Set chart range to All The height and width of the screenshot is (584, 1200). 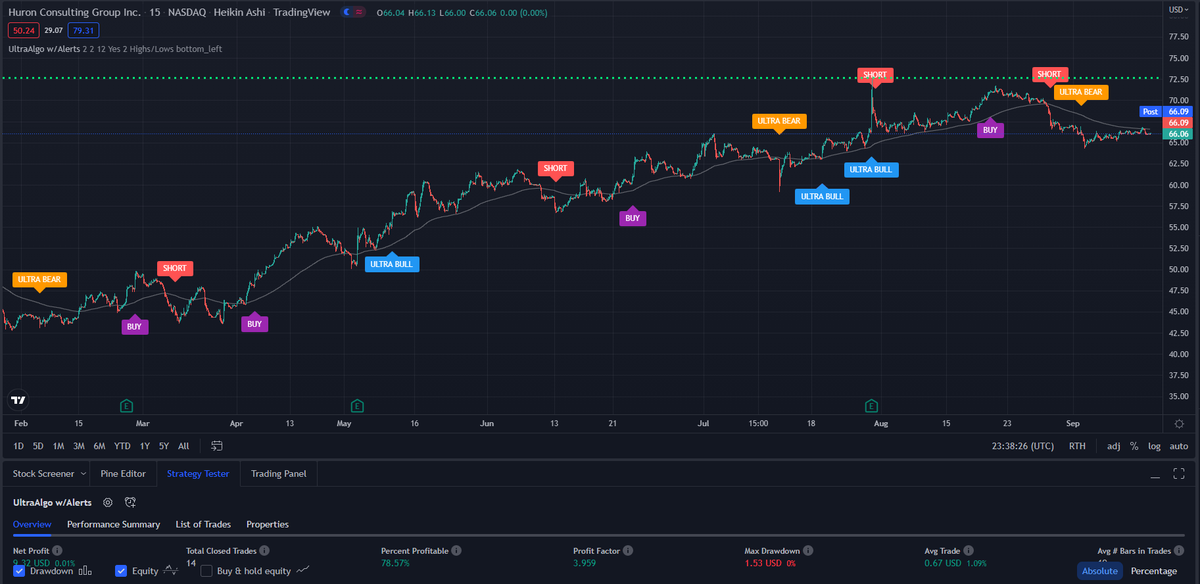click(x=183, y=446)
